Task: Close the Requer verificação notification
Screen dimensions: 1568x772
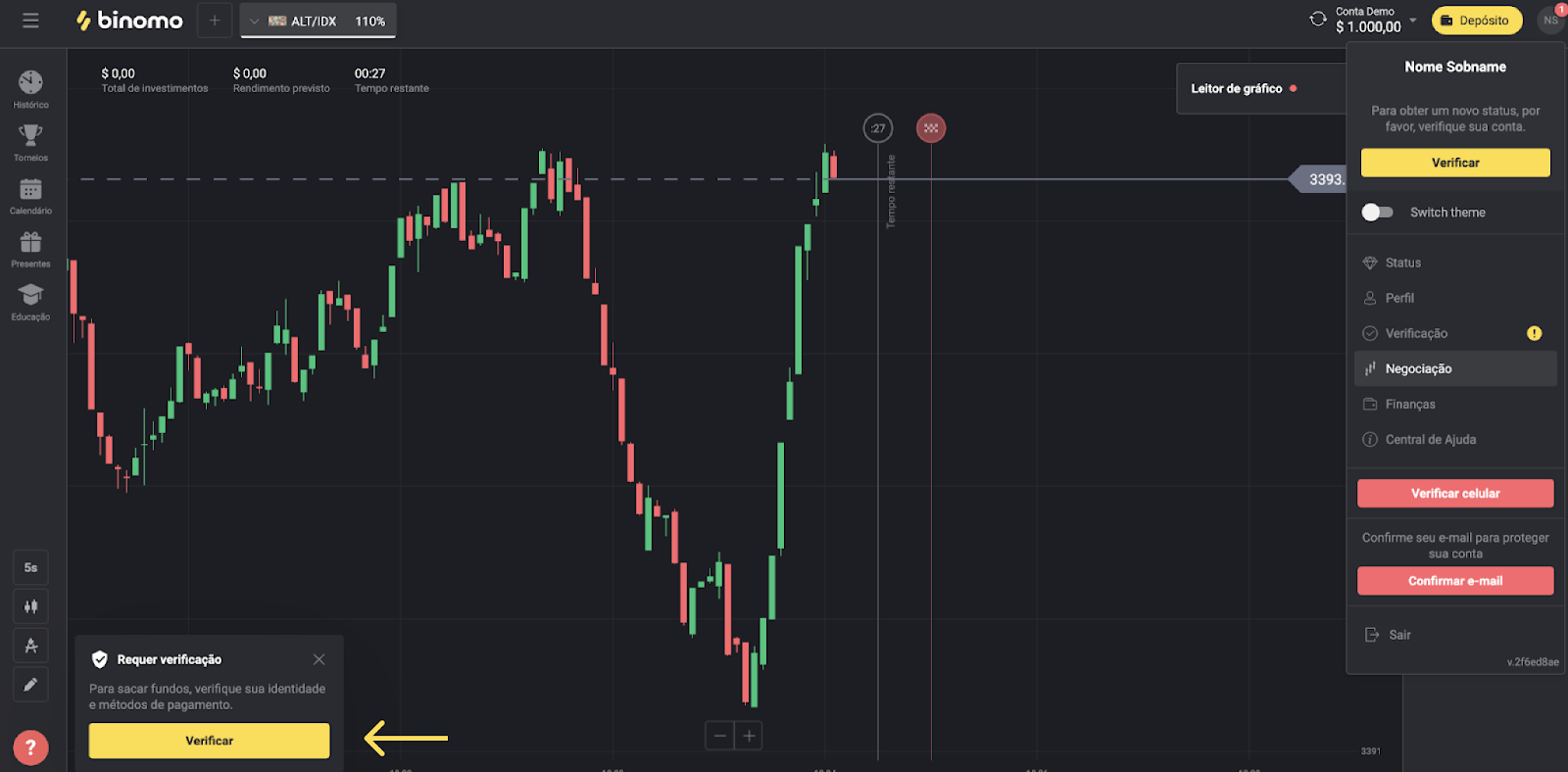Action: pyautogui.click(x=318, y=659)
